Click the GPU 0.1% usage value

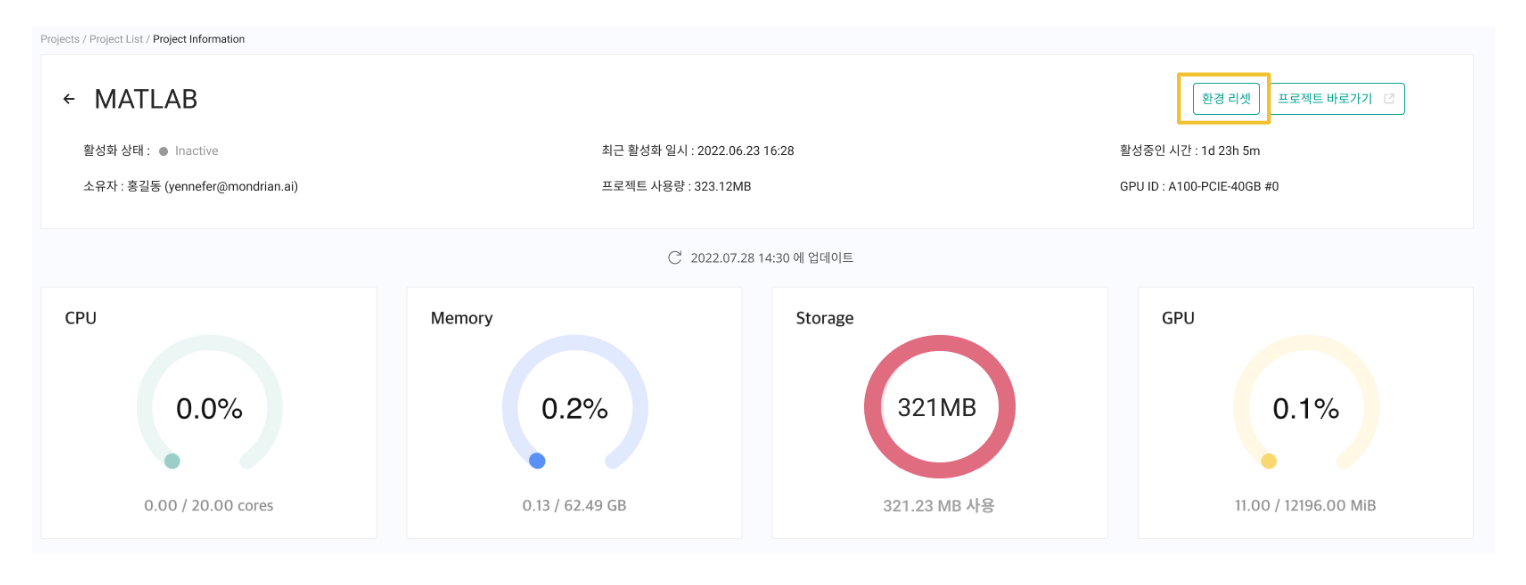point(1305,408)
